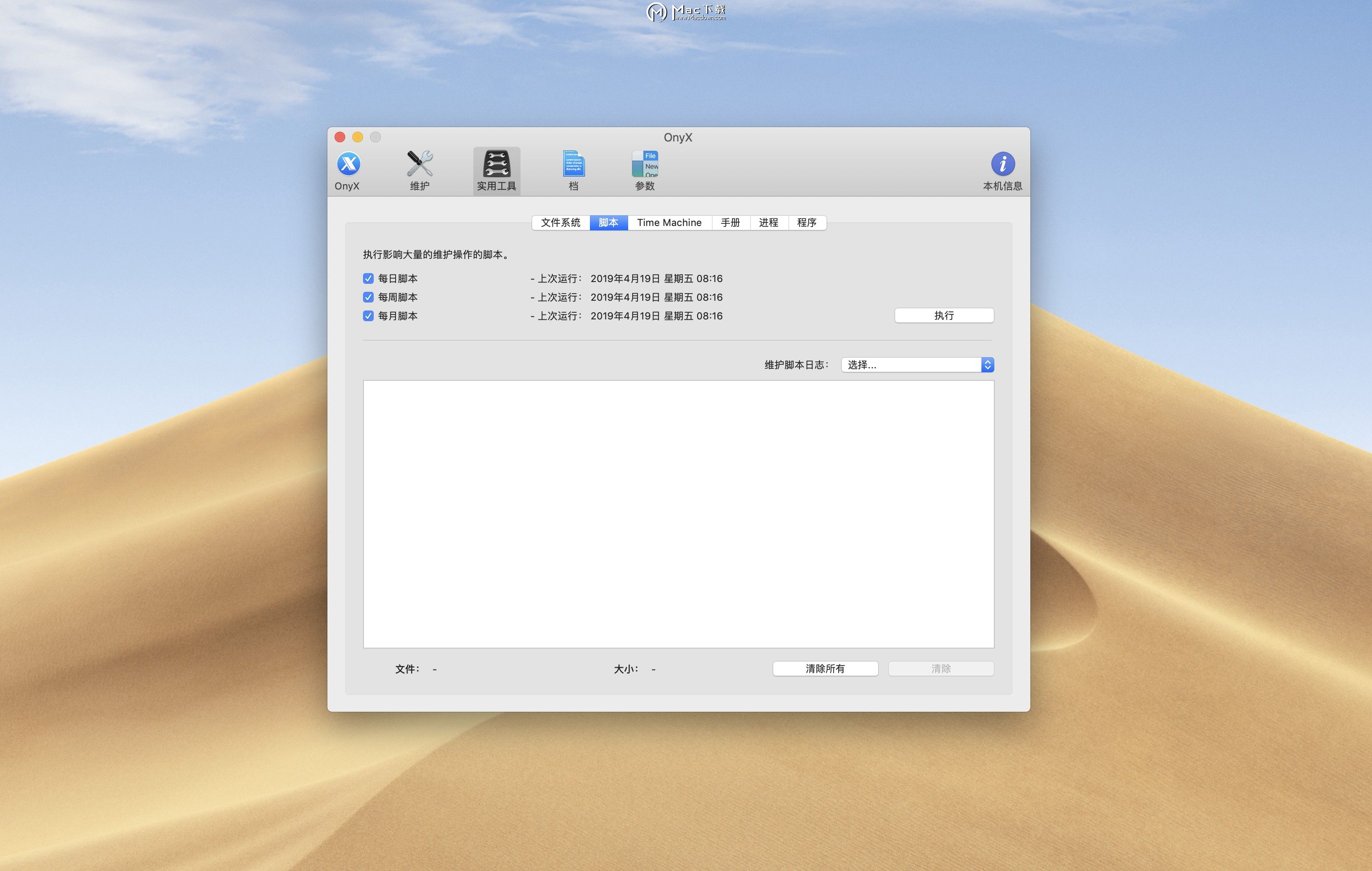Click the OnyX X logo icon
This screenshot has width=1372, height=871.
347,165
